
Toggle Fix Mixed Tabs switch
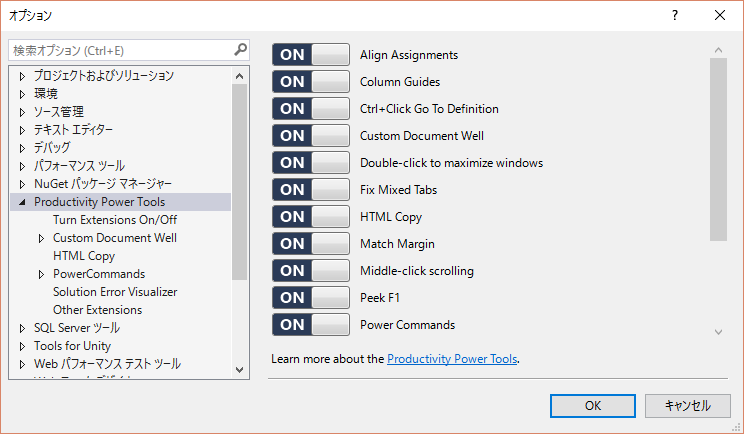pos(311,190)
